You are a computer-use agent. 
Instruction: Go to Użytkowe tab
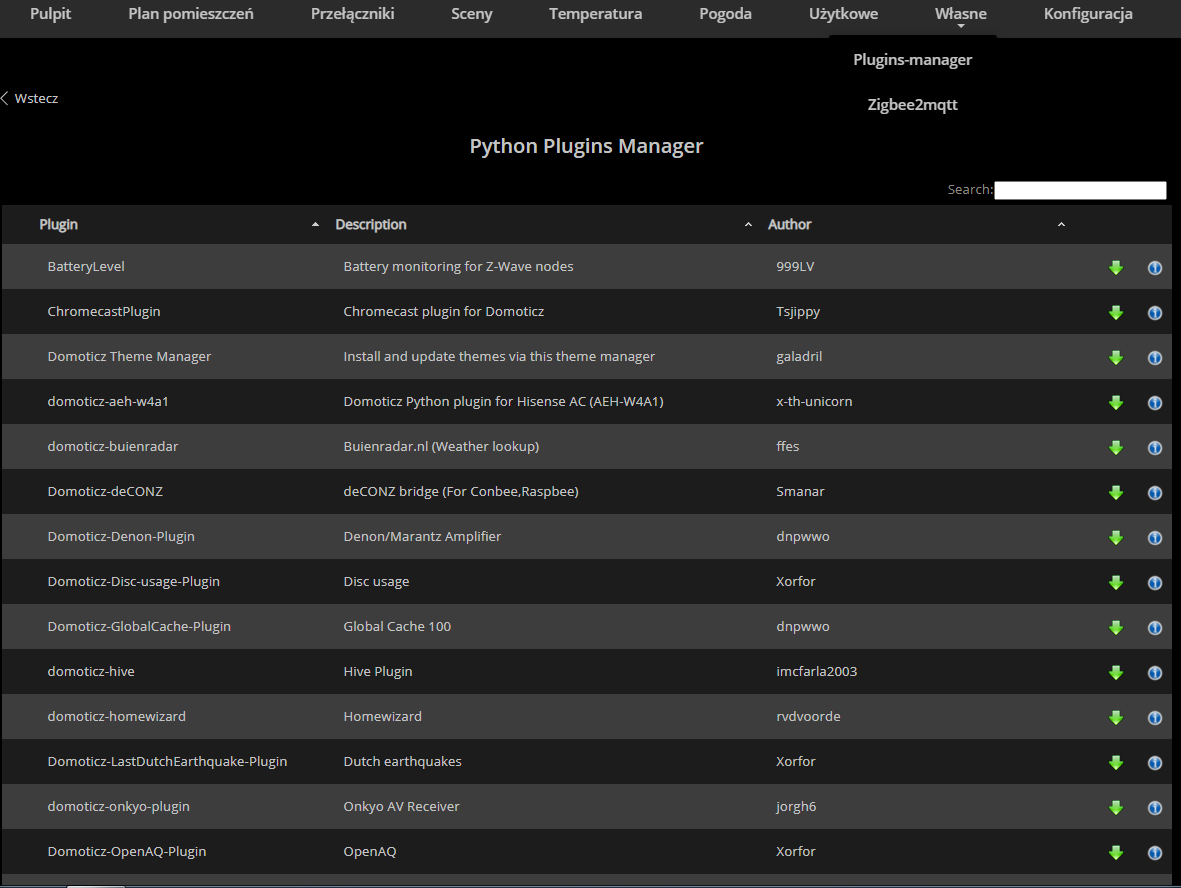click(844, 14)
